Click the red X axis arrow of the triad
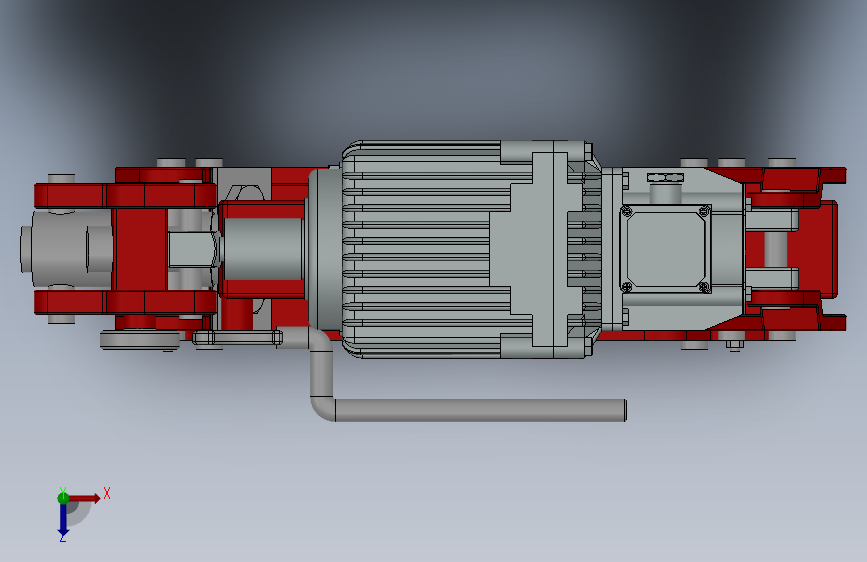This screenshot has height=562, width=867. click(84, 498)
